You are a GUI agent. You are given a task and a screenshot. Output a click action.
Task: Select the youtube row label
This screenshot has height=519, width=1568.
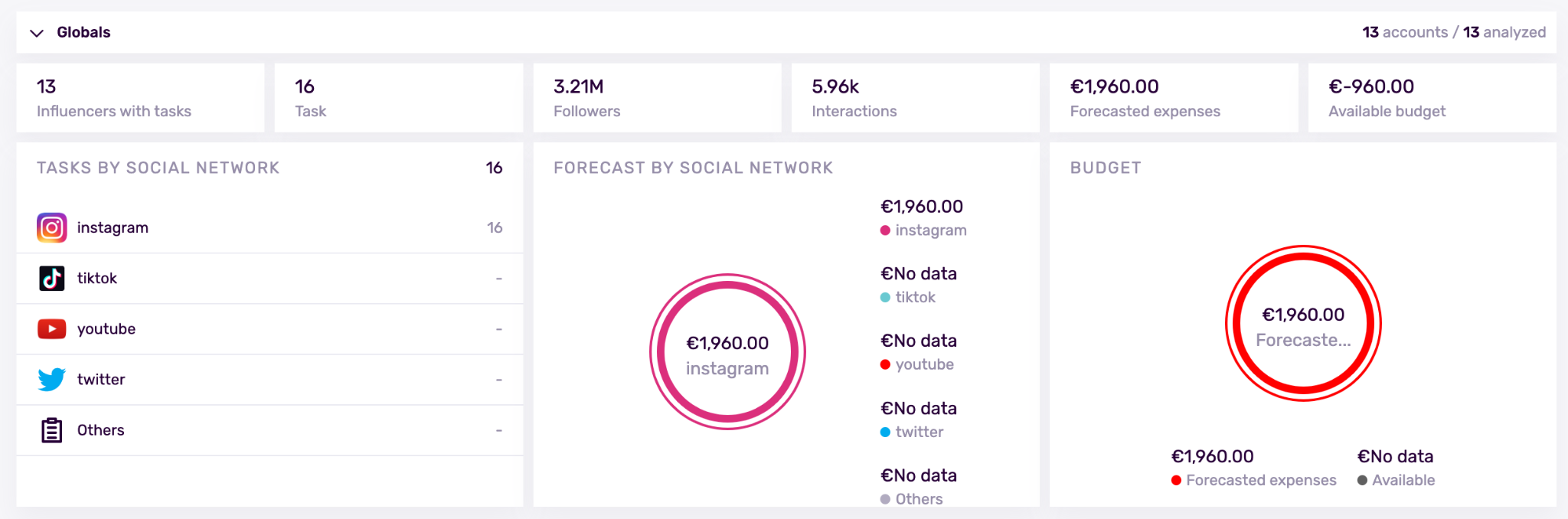pyautogui.click(x=106, y=329)
